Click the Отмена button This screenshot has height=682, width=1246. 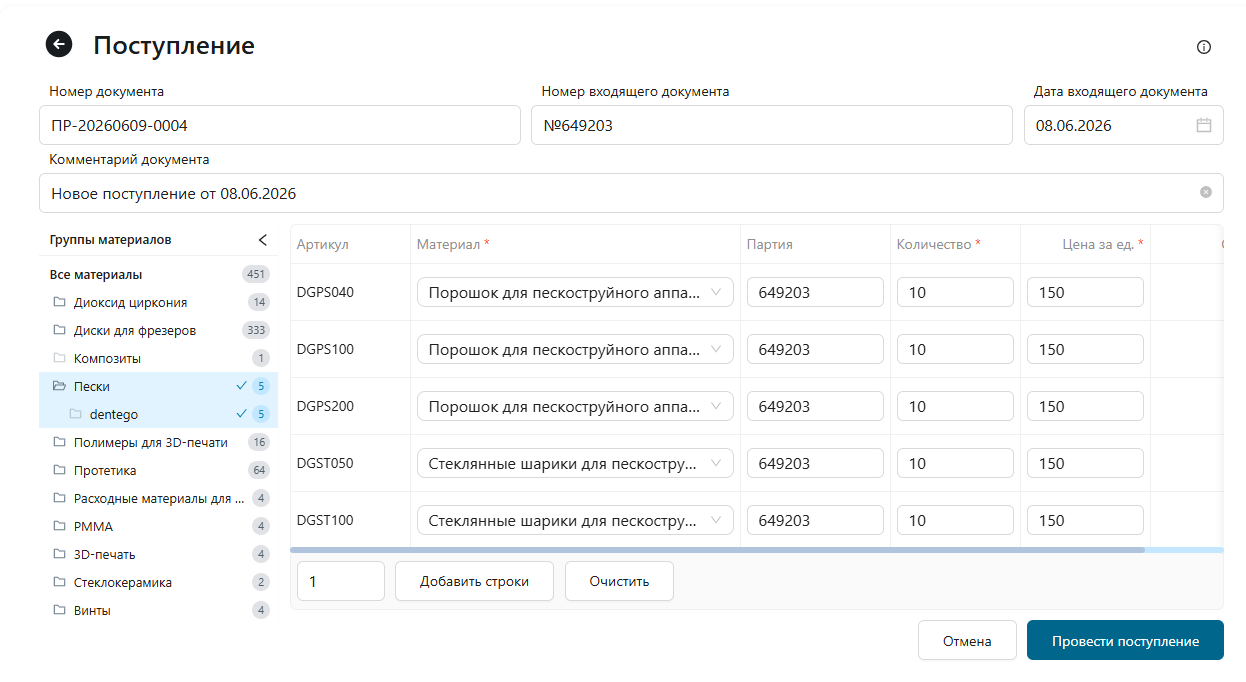(967, 641)
